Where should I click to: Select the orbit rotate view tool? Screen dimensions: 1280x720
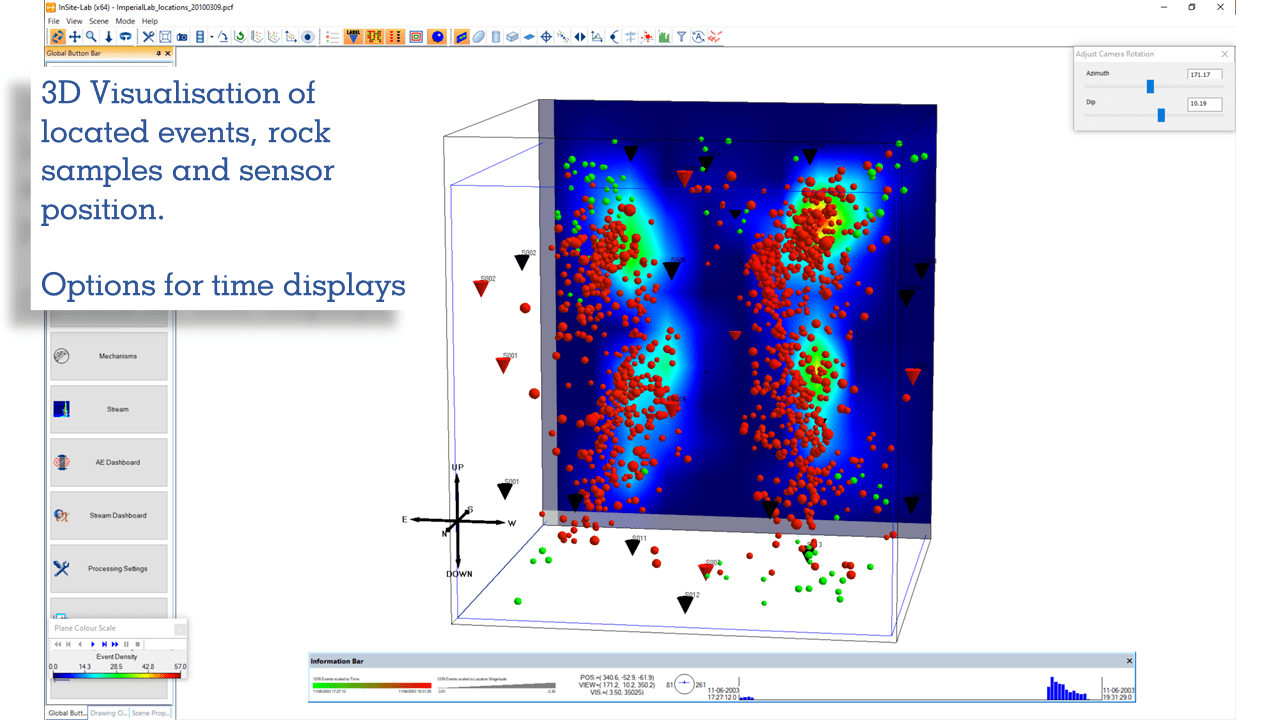(57, 37)
